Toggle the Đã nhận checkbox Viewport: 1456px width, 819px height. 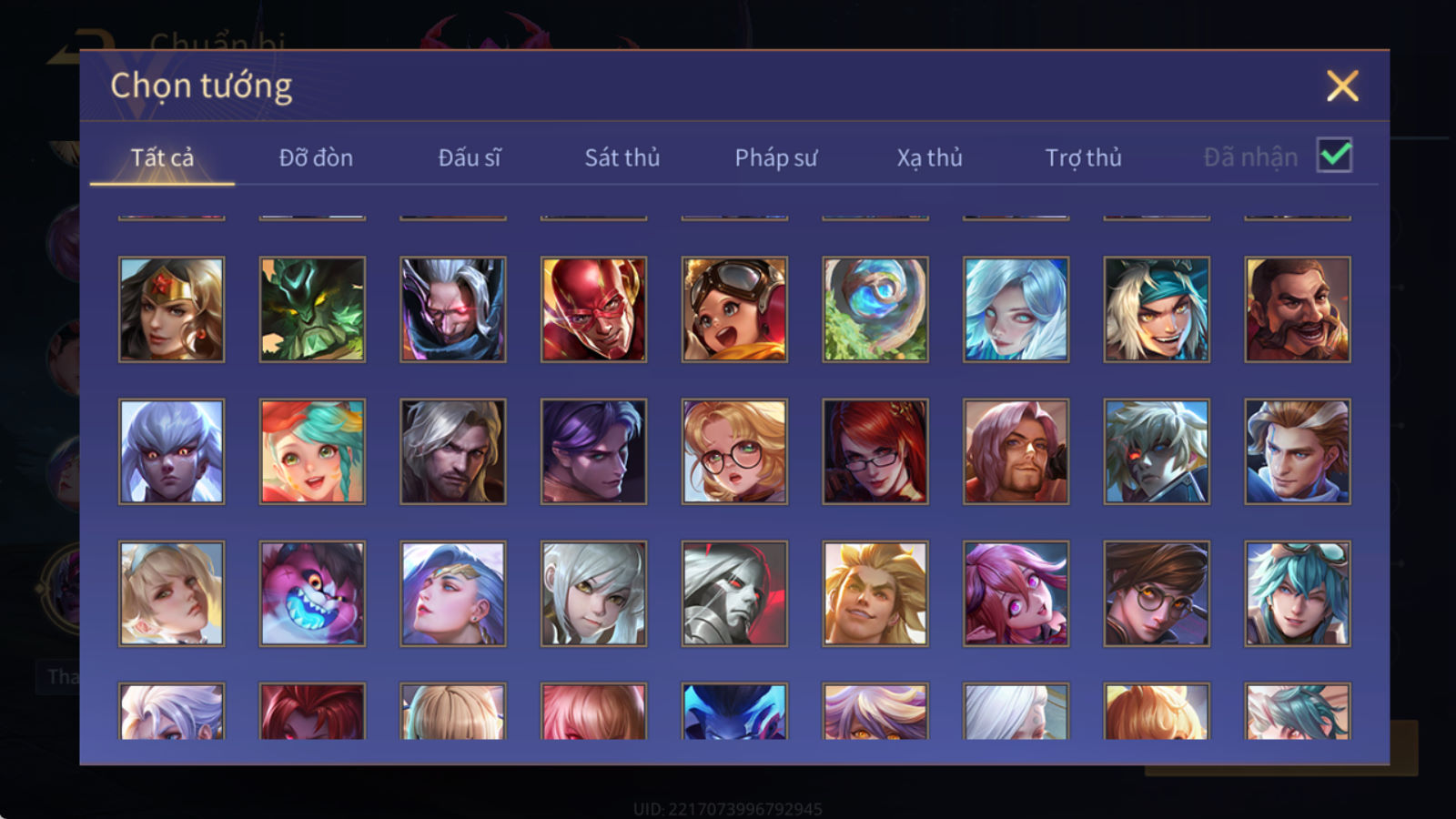(1334, 156)
